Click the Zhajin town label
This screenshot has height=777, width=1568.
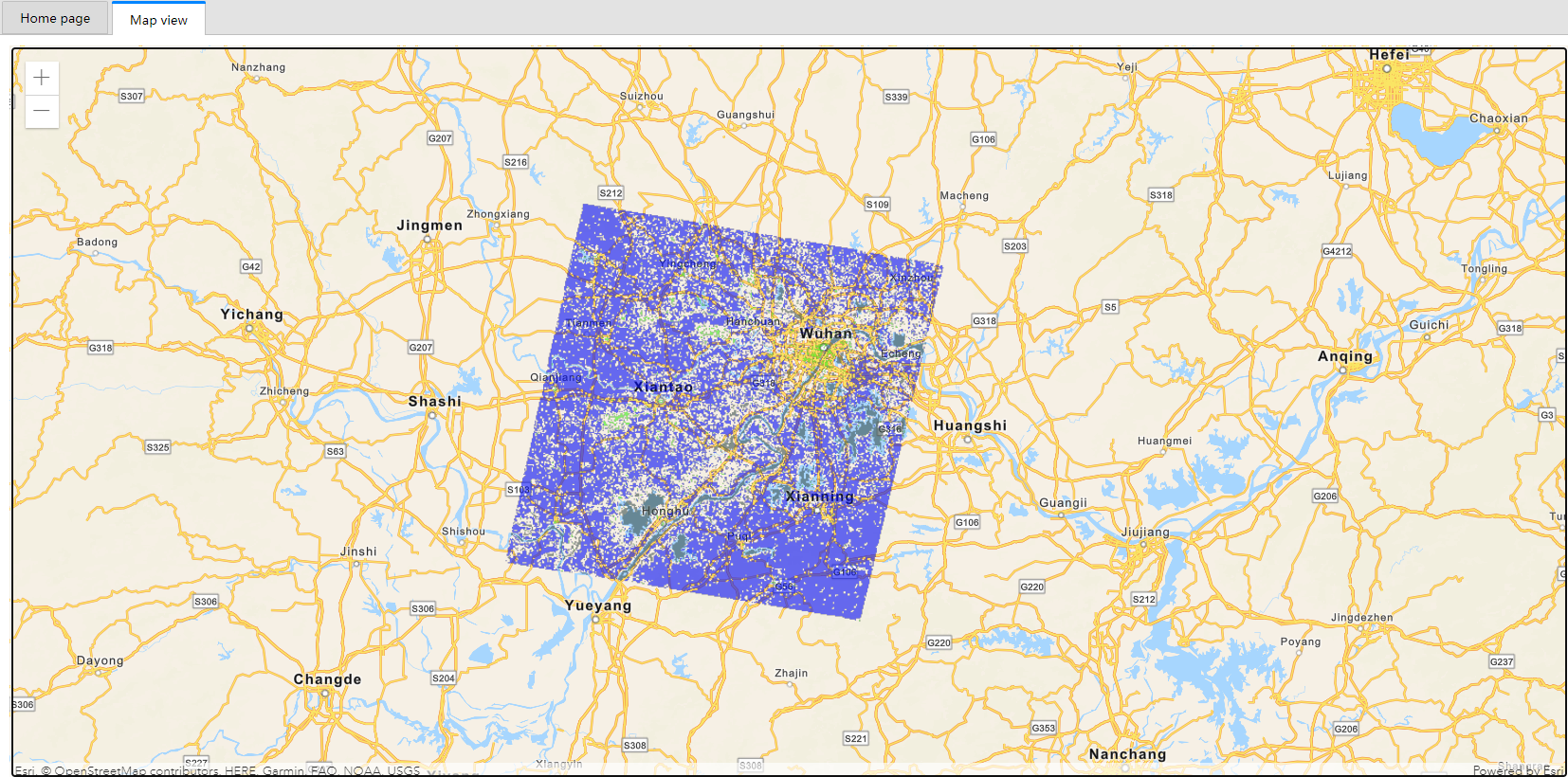point(792,673)
